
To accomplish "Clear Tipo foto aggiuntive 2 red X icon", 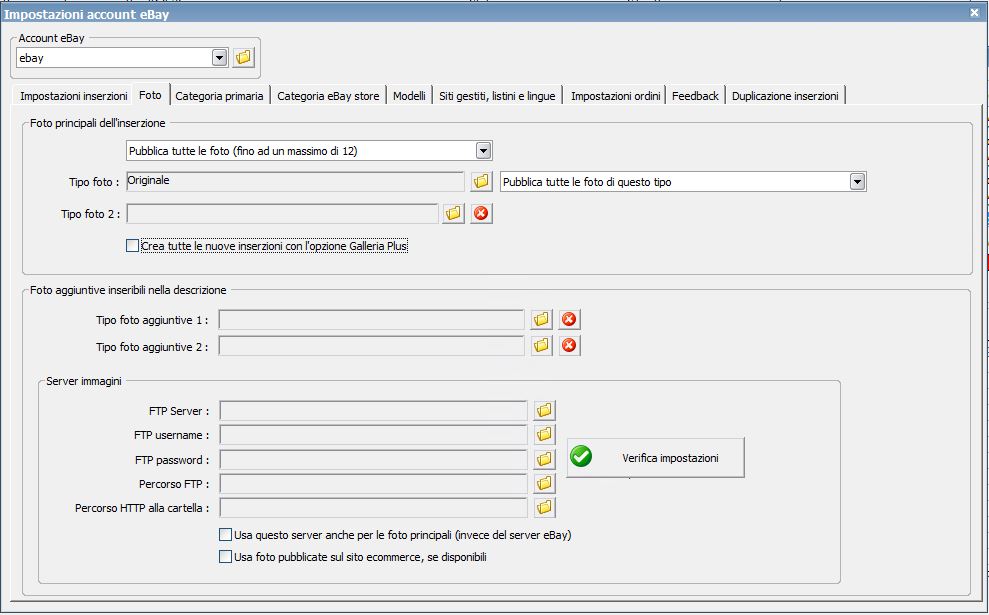I will click(569, 346).
